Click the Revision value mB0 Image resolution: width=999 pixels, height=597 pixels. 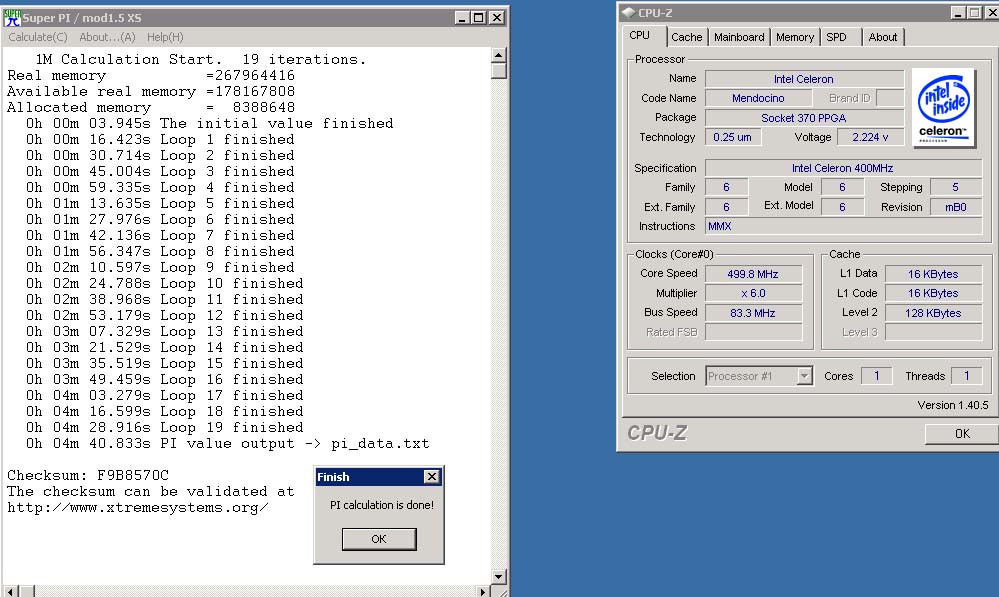(956, 207)
